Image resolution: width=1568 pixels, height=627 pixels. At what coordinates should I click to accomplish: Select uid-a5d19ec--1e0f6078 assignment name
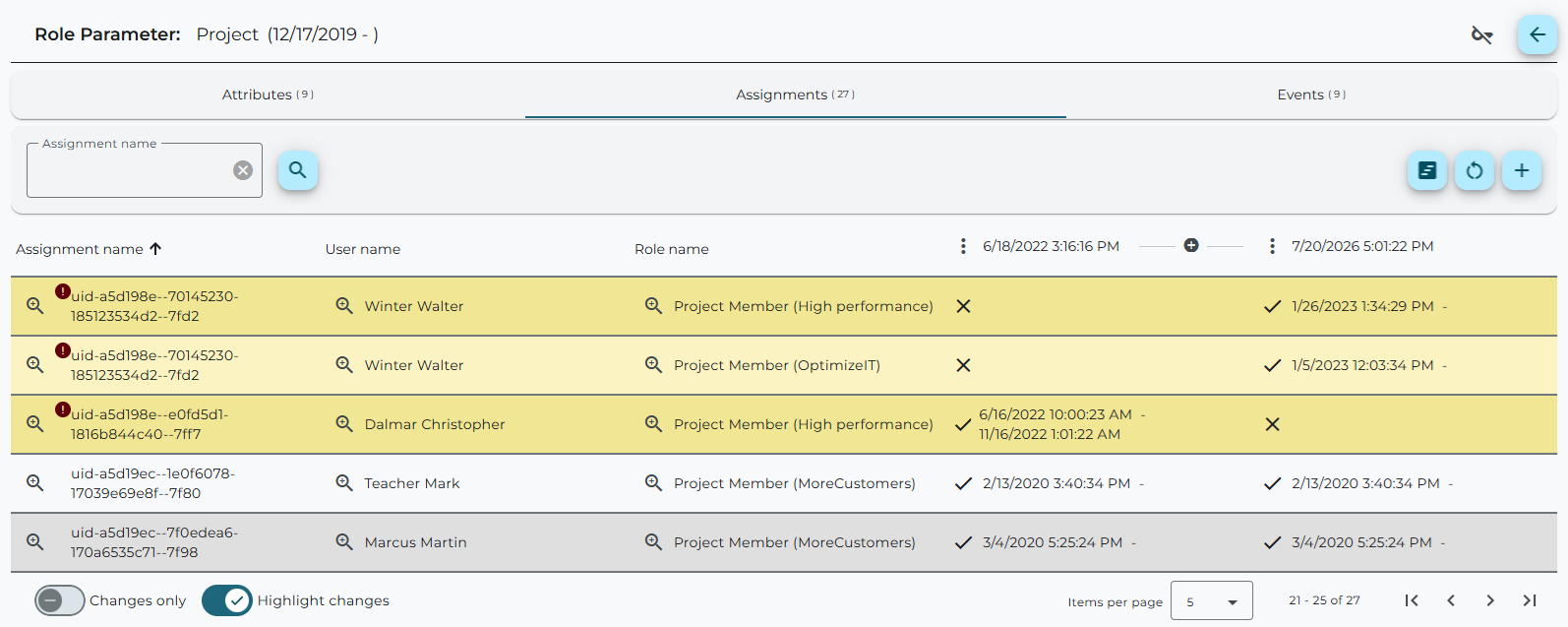pyautogui.click(x=152, y=483)
